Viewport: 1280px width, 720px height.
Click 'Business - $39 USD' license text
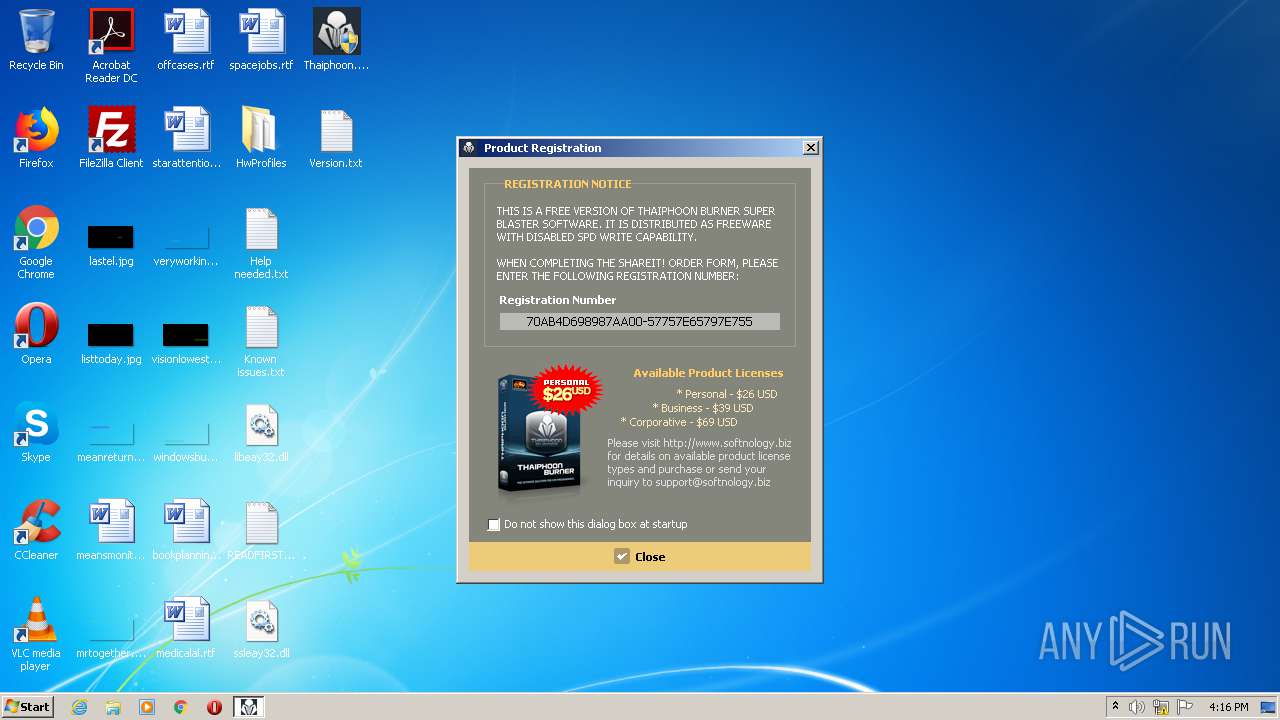tap(703, 408)
